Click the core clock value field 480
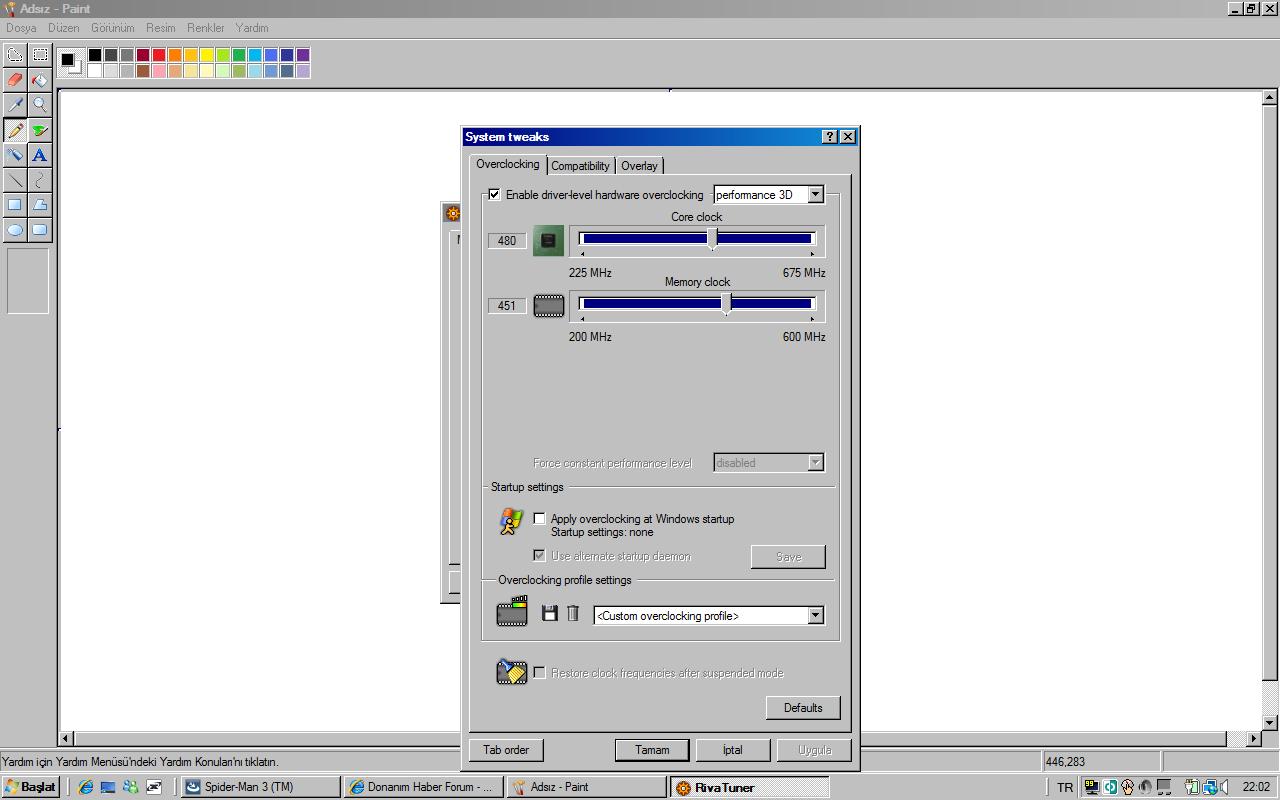This screenshot has height=800, width=1280. pyautogui.click(x=507, y=240)
